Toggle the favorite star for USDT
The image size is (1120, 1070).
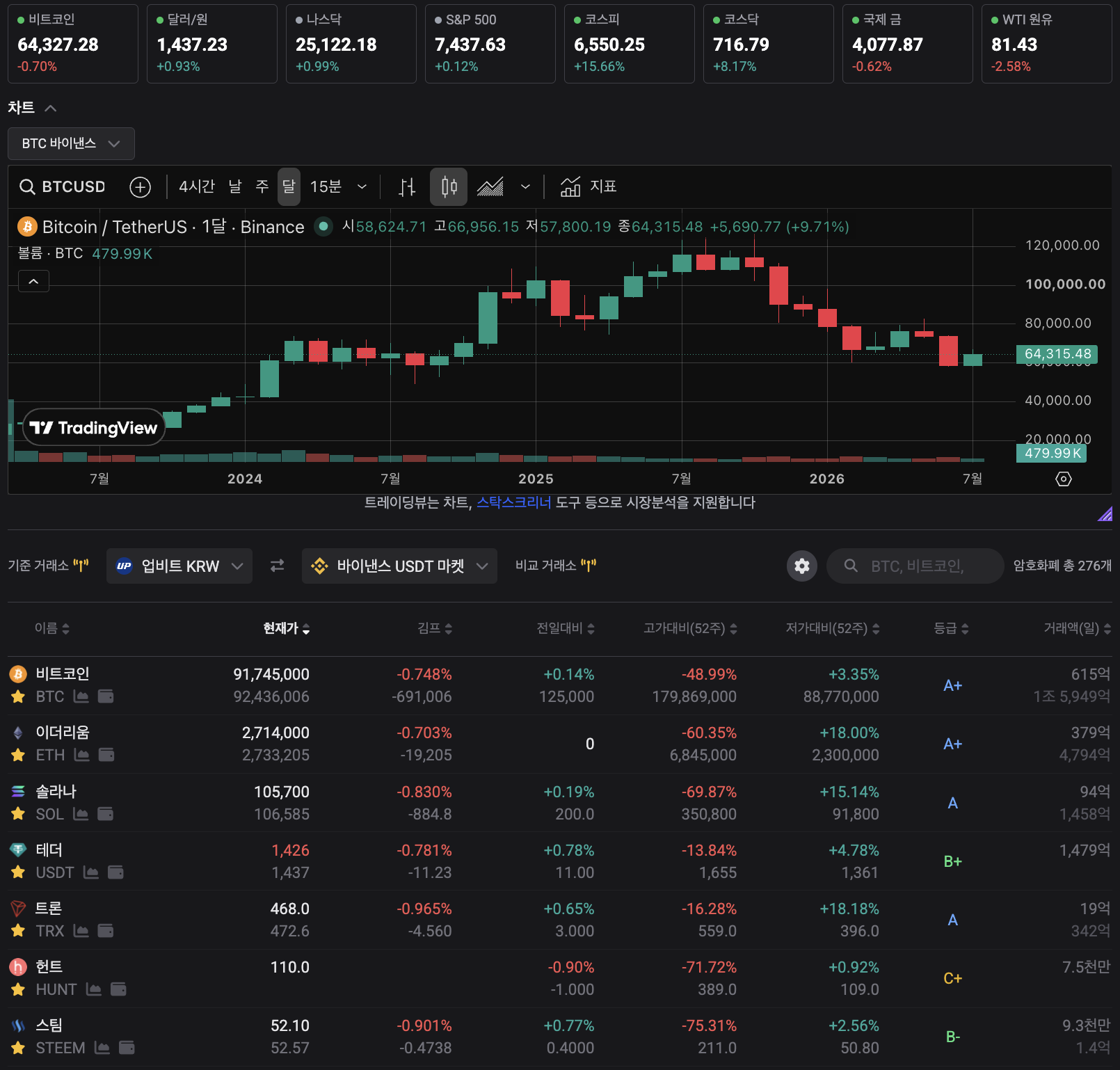pos(18,872)
